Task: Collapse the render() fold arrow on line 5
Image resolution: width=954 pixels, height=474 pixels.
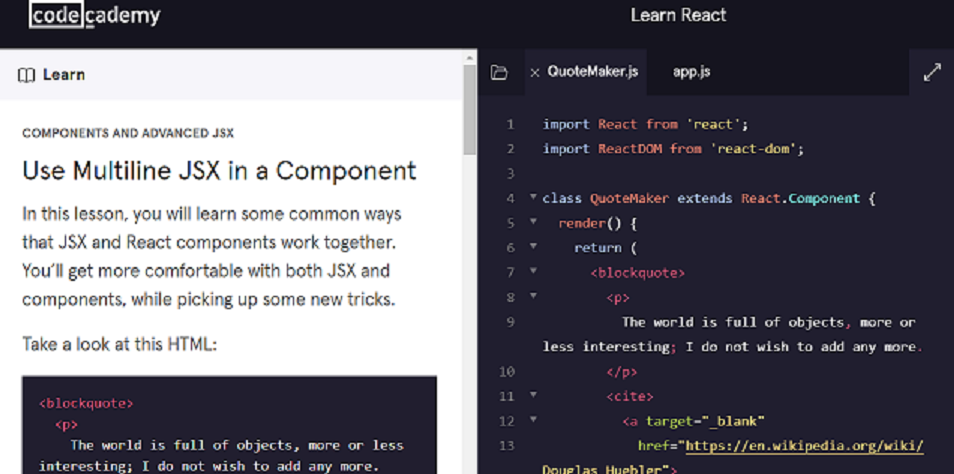Action: 533,221
